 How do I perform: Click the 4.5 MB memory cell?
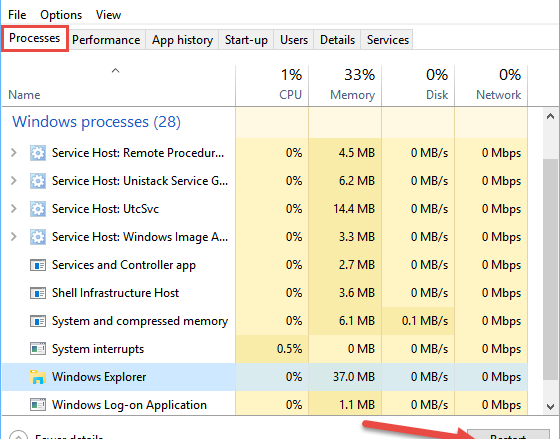[345, 153]
